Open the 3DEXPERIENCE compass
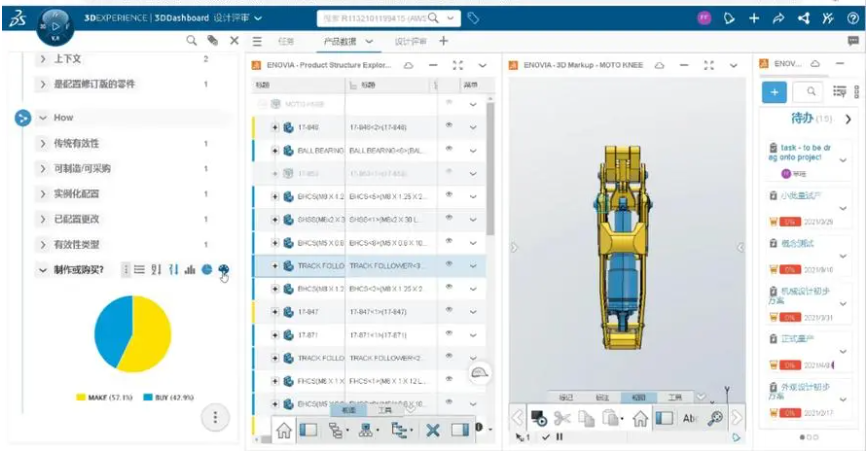The width and height of the screenshot is (867, 461). [x=55, y=26]
